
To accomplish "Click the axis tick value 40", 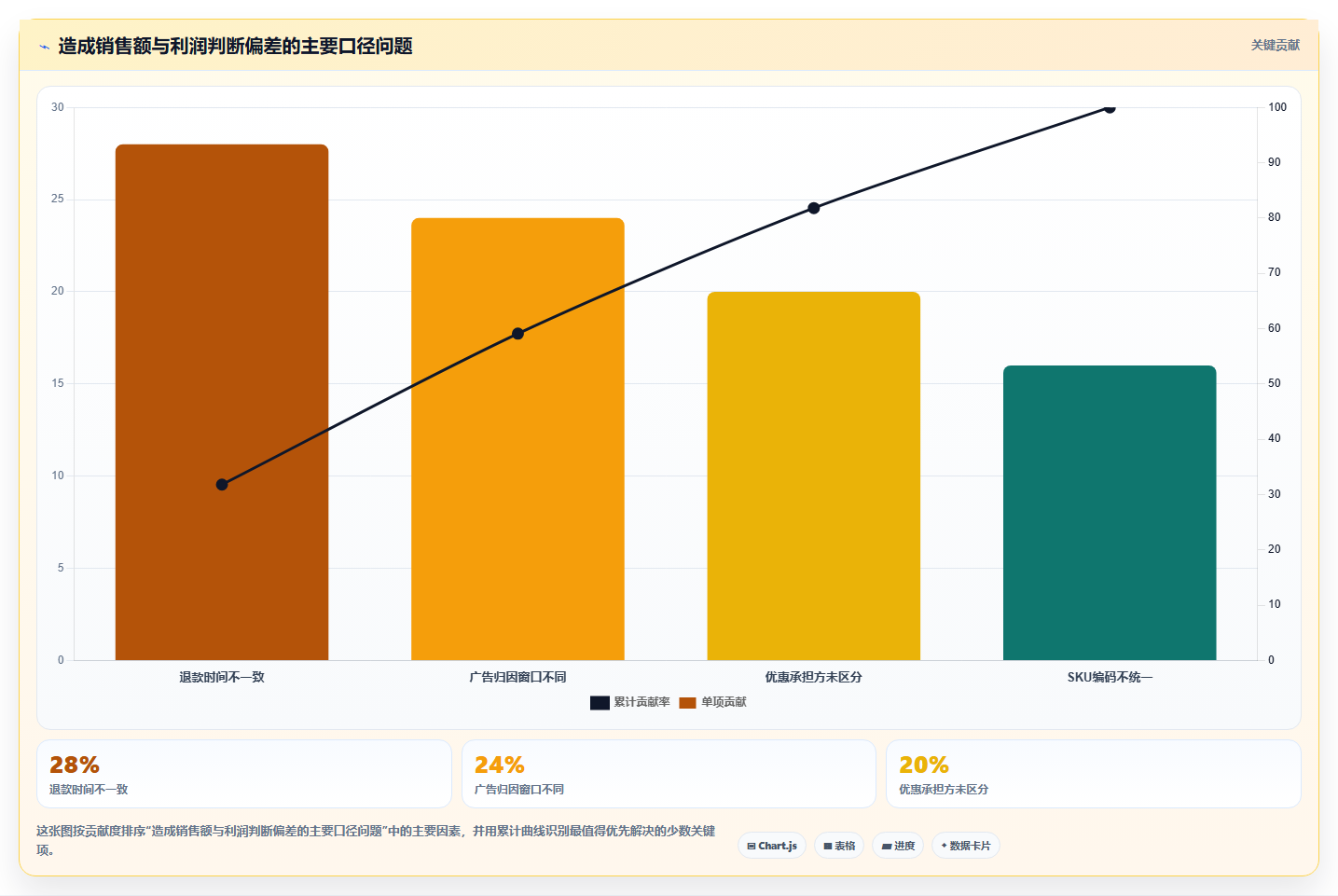I will click(x=1275, y=438).
